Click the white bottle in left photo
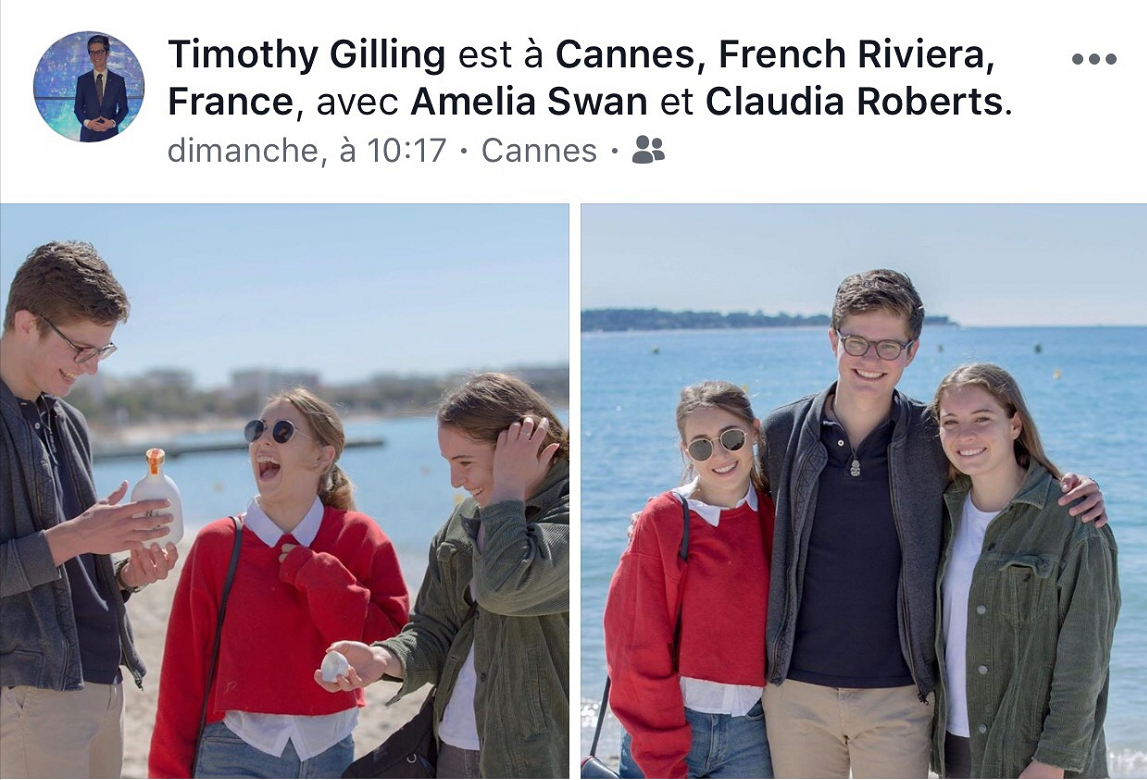Viewport: 1147px width, 780px height. [157, 497]
